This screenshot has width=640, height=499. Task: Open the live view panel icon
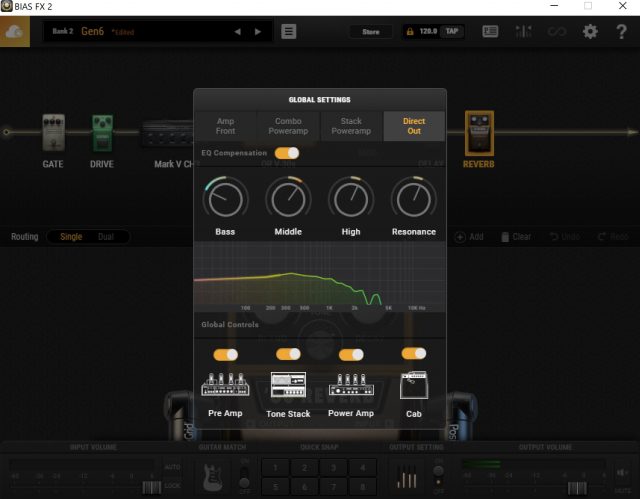point(490,31)
